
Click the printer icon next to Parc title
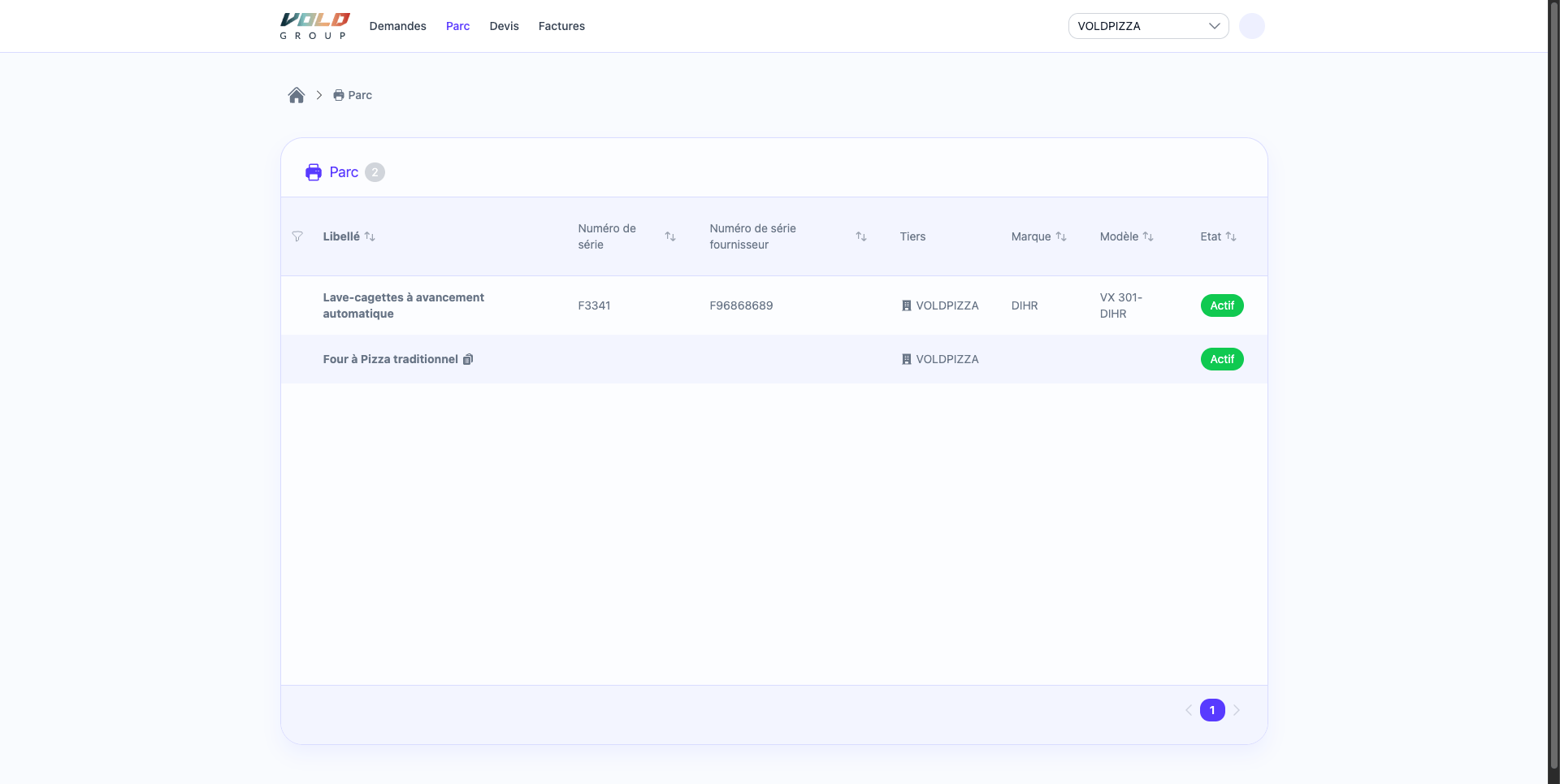pos(314,172)
